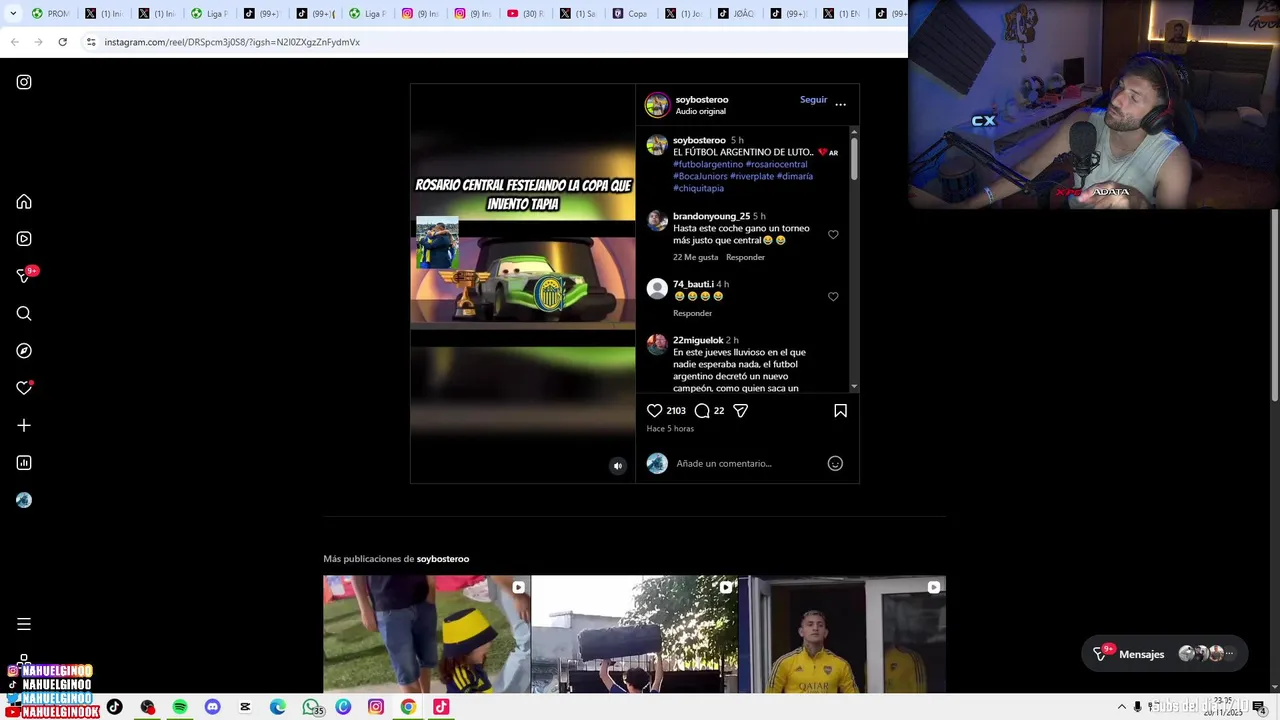The width and height of the screenshot is (1280, 720).
Task: Open the floating Mensajes button
Action: (1165, 654)
